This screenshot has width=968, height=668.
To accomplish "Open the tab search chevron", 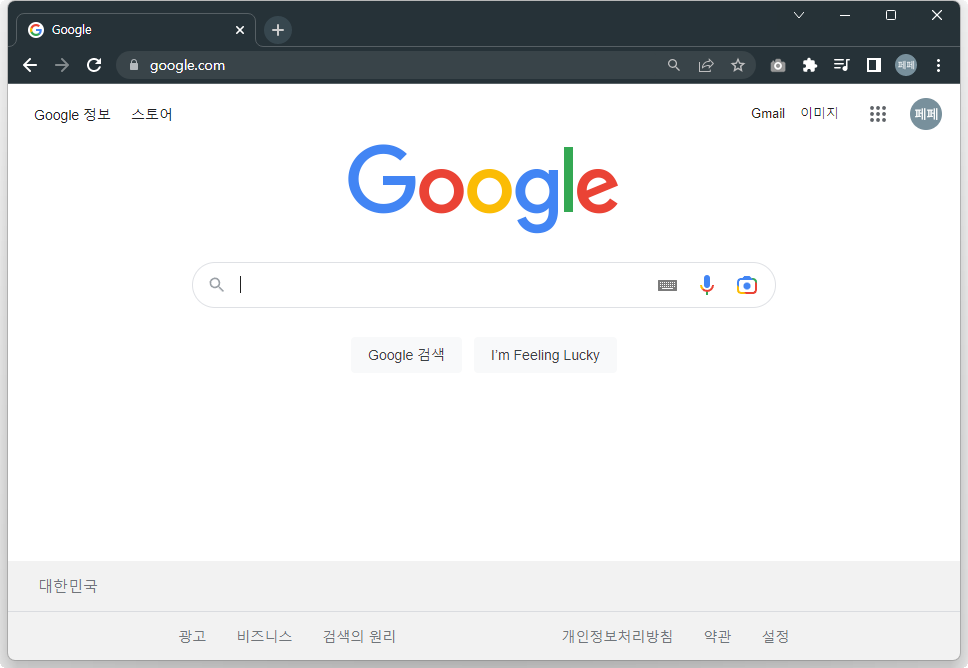I will point(799,15).
